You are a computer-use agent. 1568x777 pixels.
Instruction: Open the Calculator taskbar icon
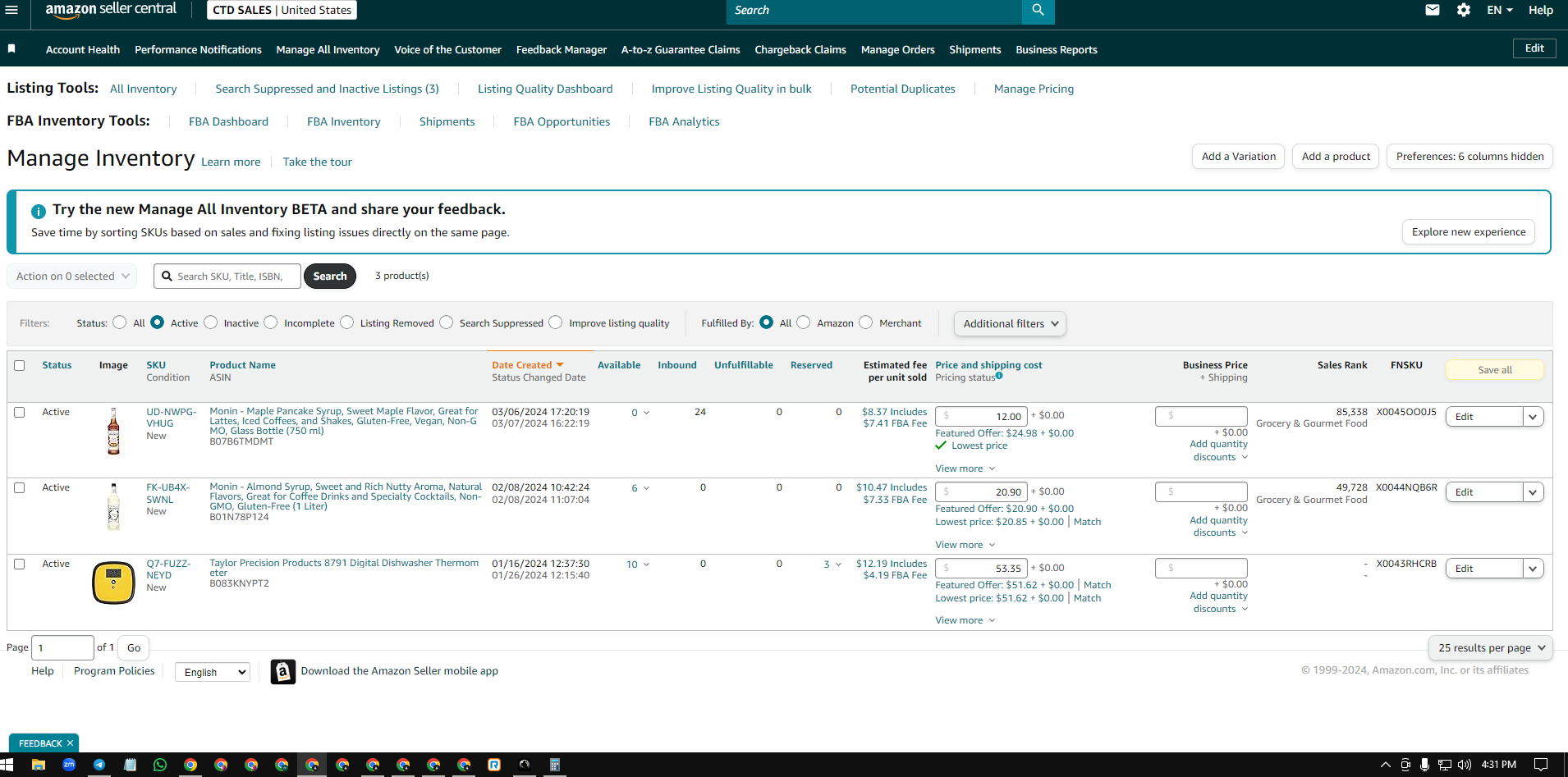tap(555, 765)
